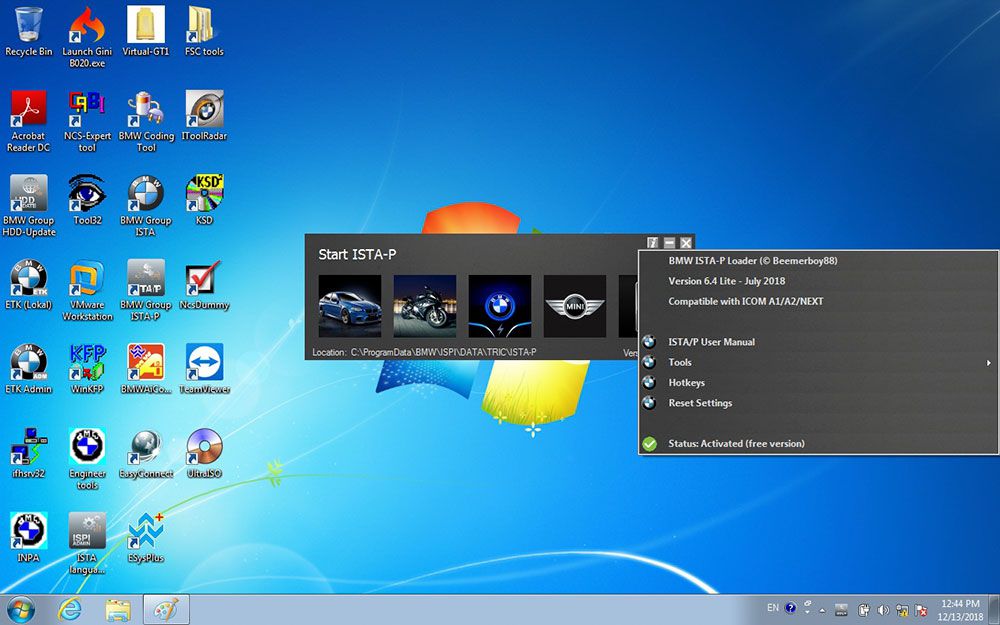Screen dimensions: 1000x625
Task: Select the ISTA language desktop icon
Action: [87, 543]
